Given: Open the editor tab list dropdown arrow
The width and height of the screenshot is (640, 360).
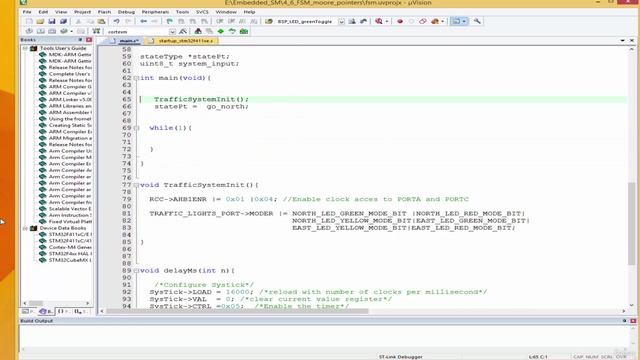Looking at the screenshot, I should [622, 41].
